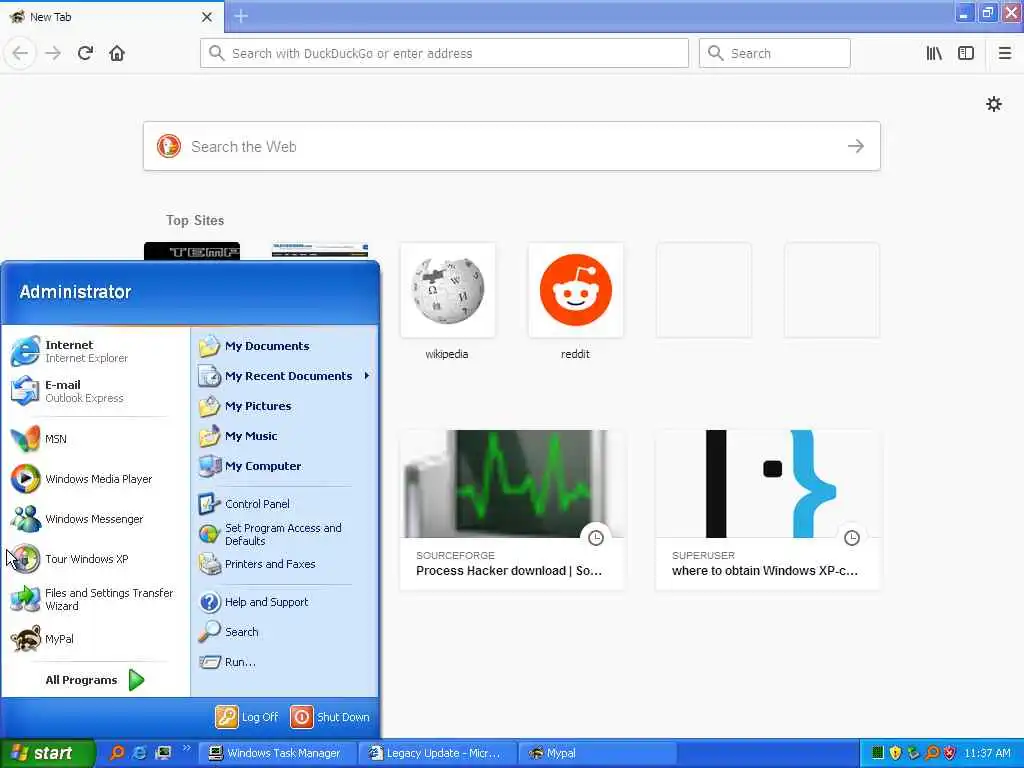Open the Library bookmarks icon

point(934,53)
